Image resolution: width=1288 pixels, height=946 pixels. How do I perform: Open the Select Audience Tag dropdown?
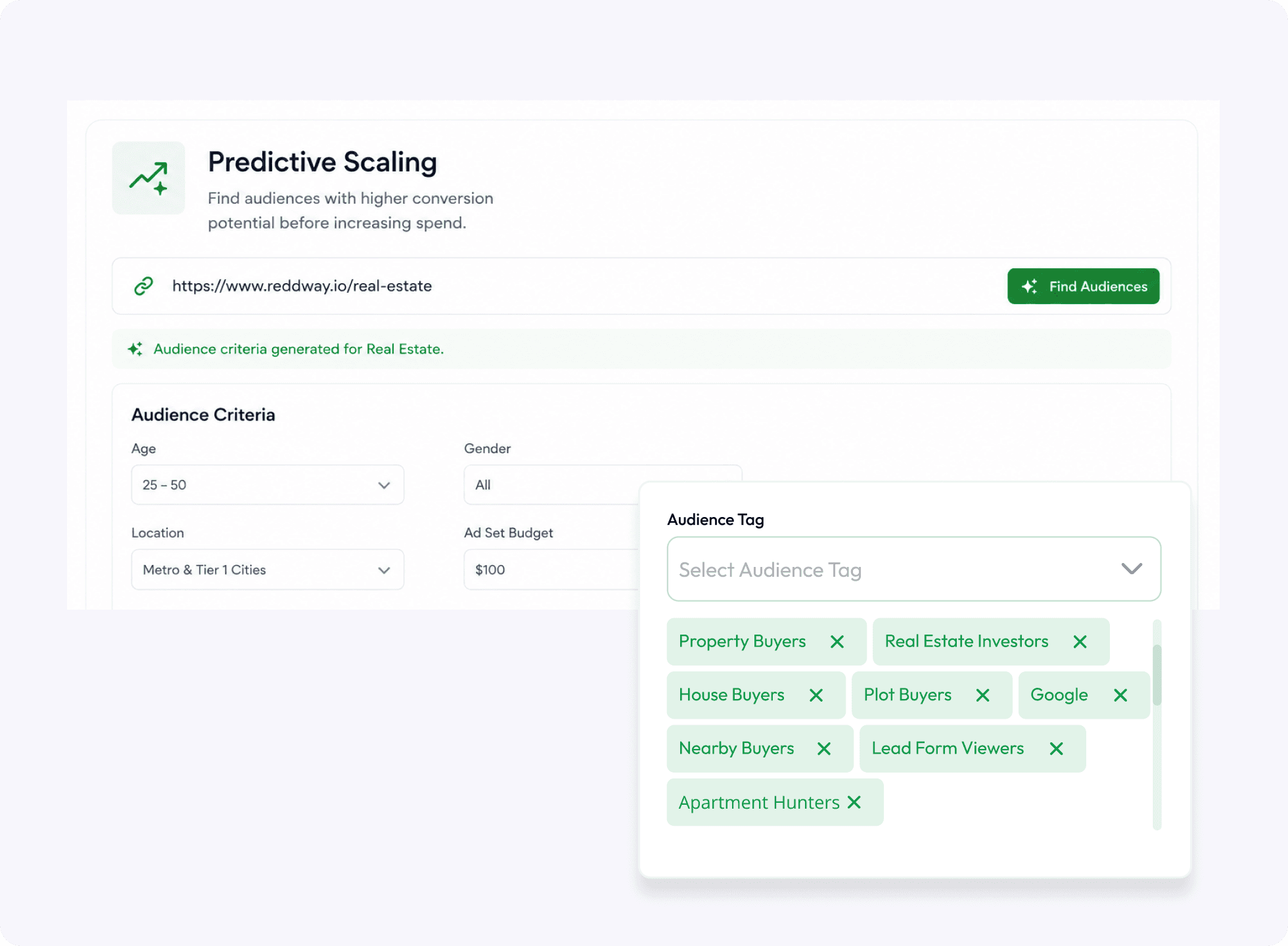[913, 569]
